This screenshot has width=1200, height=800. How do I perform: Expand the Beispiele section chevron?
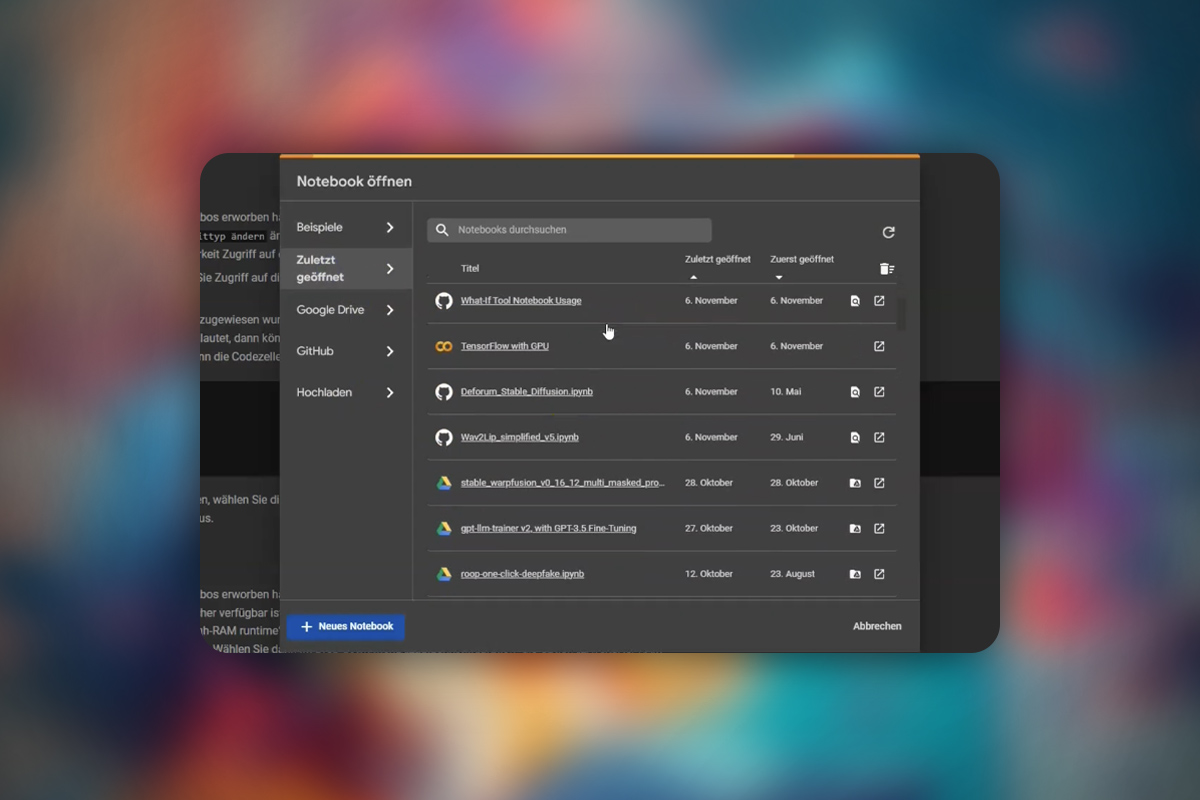tap(390, 228)
